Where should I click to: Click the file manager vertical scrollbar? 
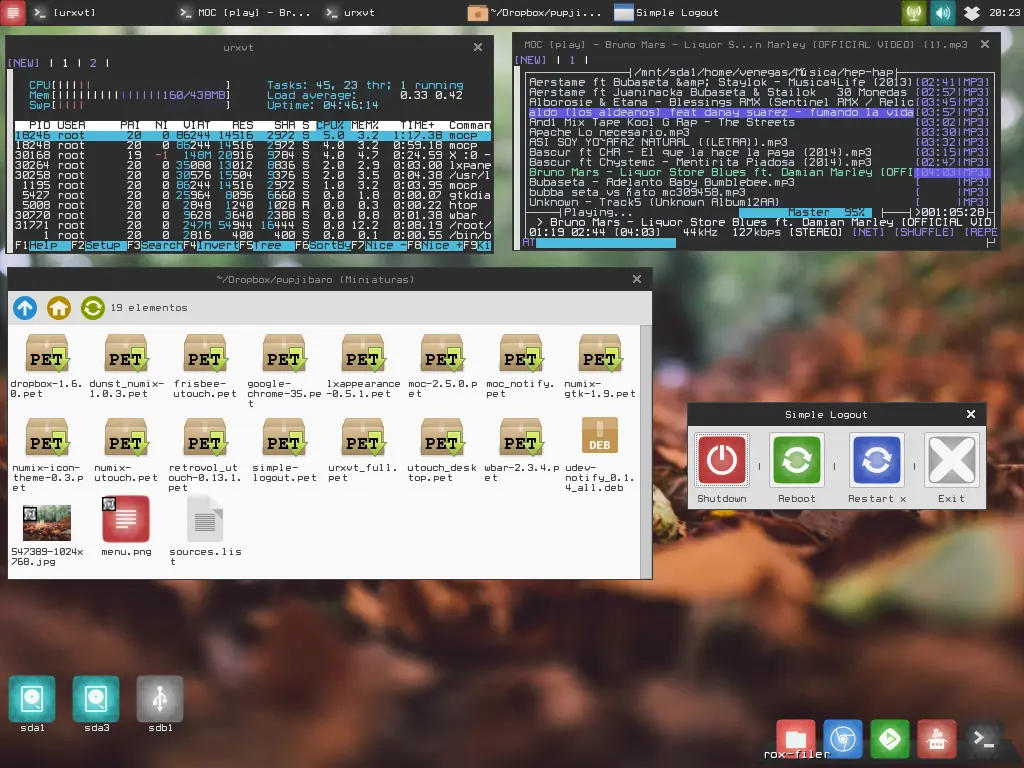(646, 451)
